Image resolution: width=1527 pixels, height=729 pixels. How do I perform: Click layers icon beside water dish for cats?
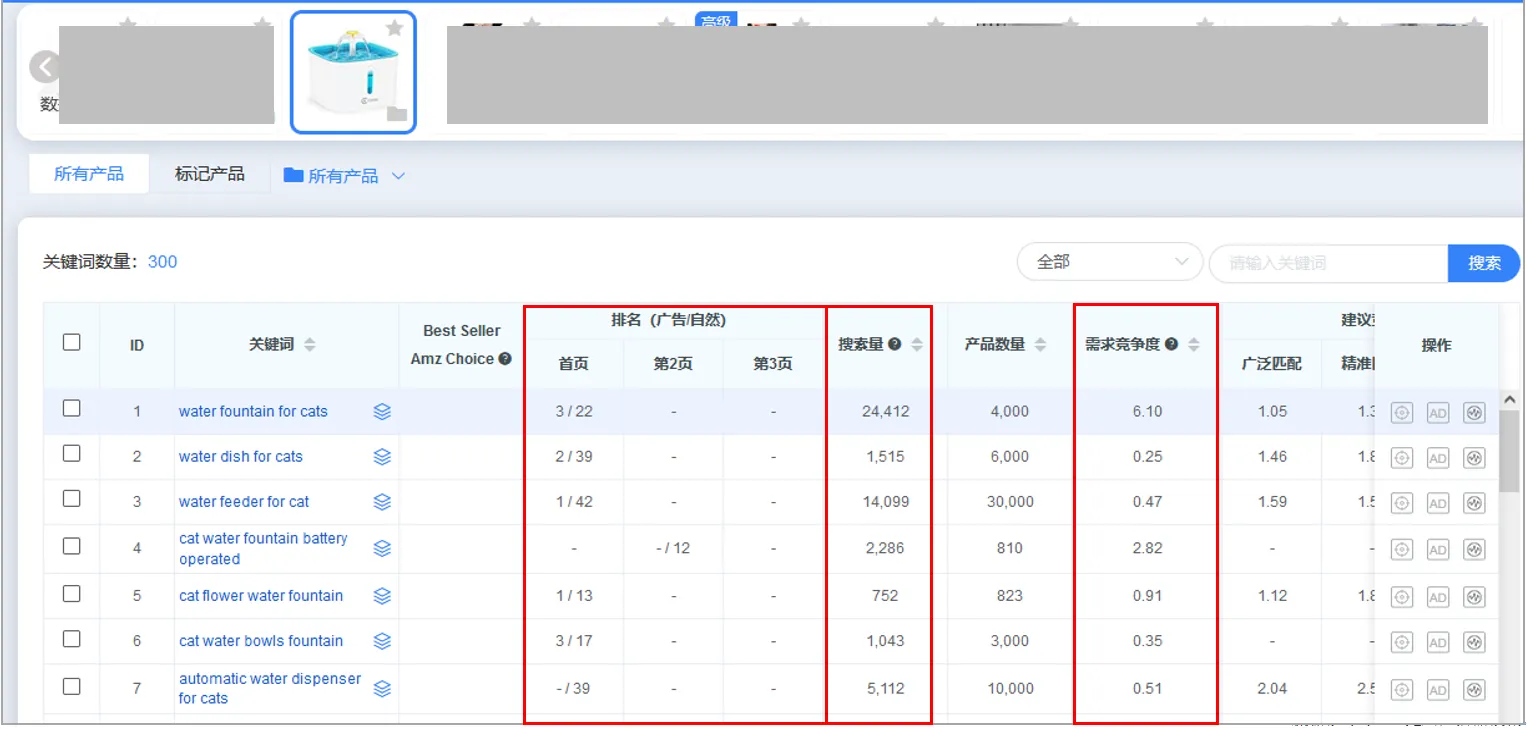[382, 456]
